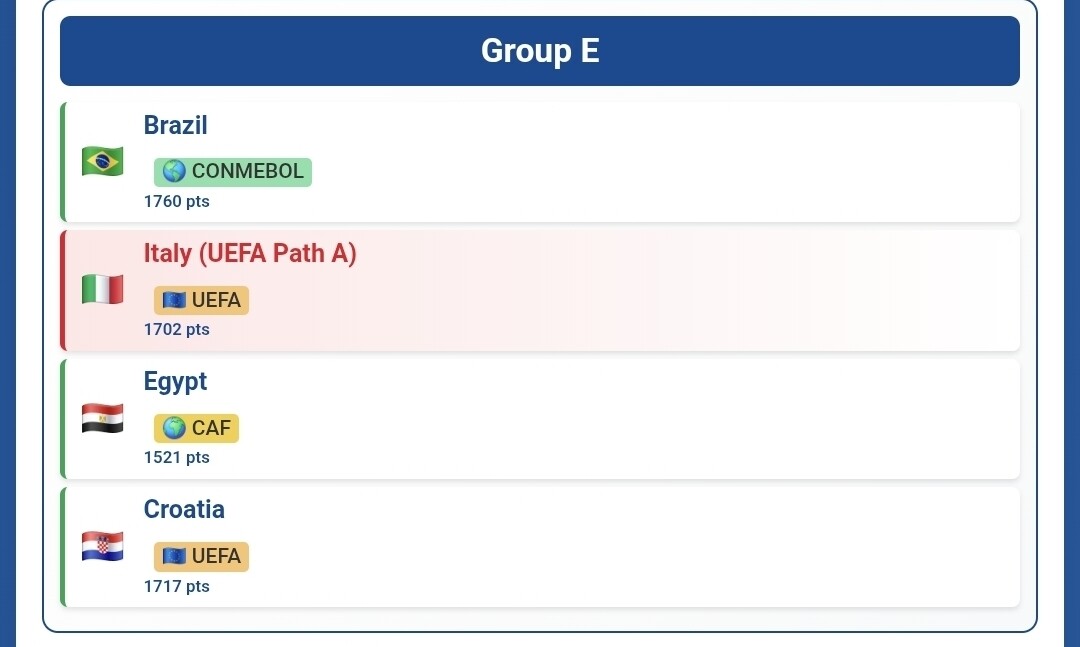Open the Brazil team name
Screen dimensions: 1080x647
click(x=176, y=125)
